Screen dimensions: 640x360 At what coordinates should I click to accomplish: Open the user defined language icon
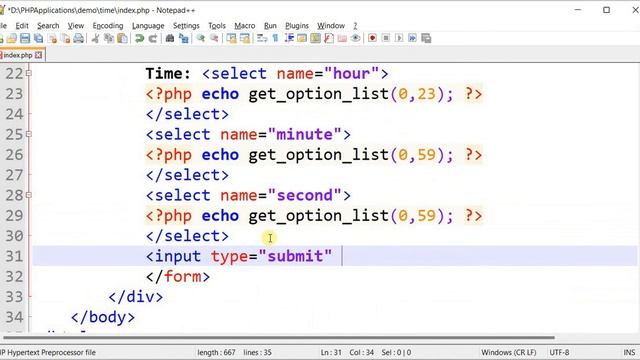(x=302, y=38)
